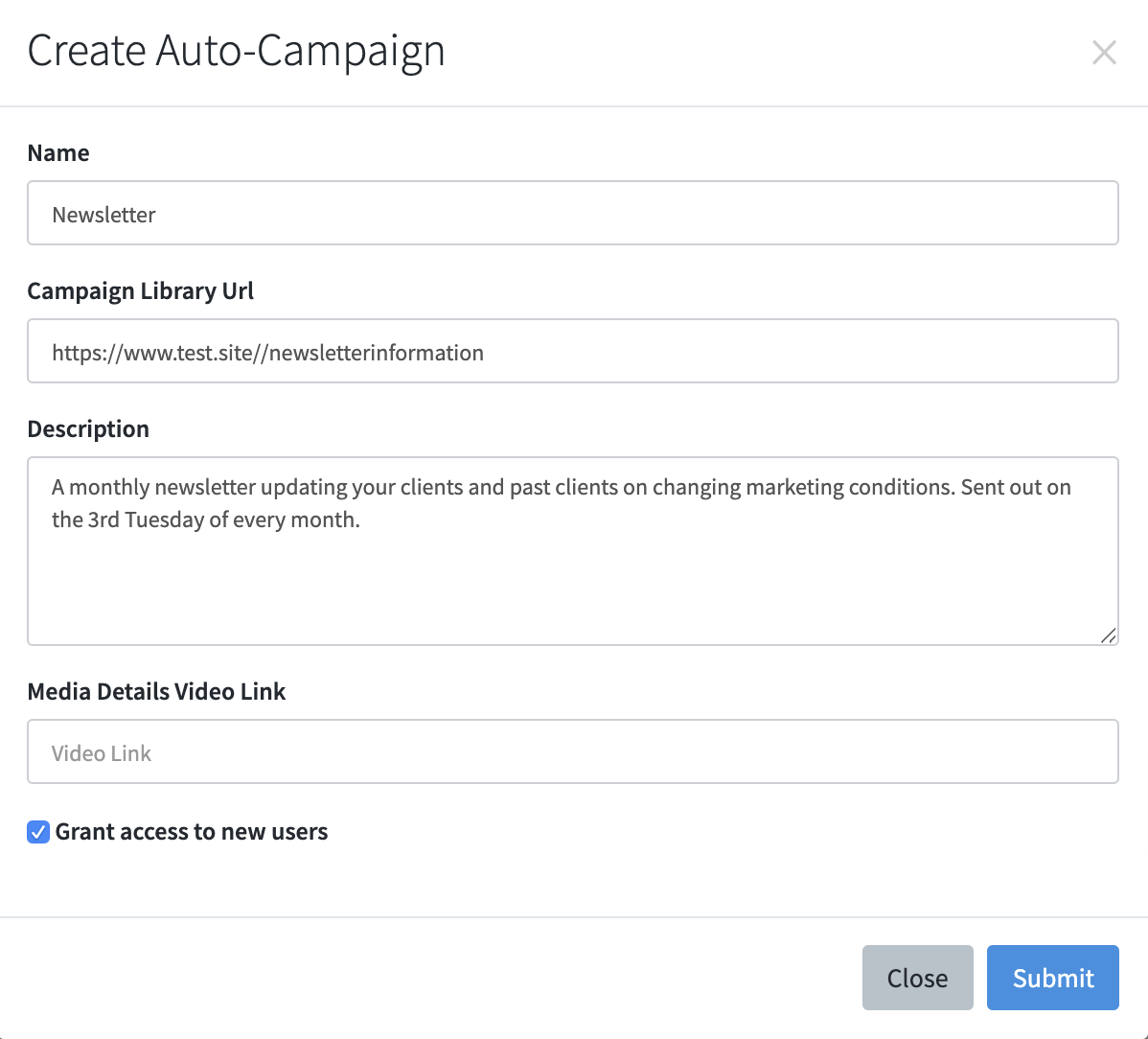1148x1039 pixels.
Task: Focus the Video Link input field
Action: point(573,751)
